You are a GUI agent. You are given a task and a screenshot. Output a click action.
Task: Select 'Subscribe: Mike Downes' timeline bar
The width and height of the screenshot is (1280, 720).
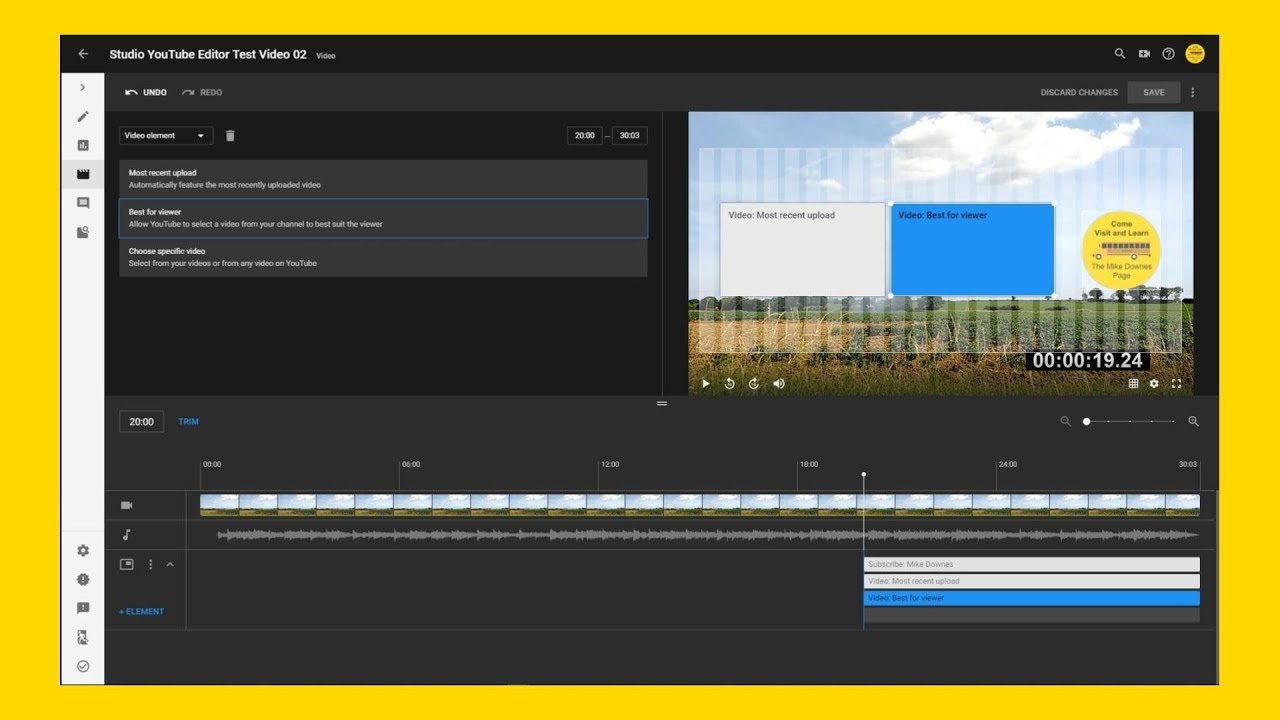click(1031, 564)
